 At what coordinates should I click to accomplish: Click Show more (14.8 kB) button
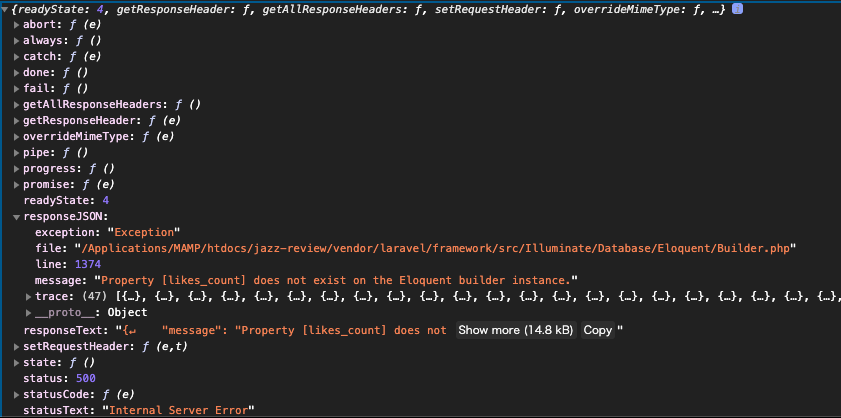pos(517,330)
